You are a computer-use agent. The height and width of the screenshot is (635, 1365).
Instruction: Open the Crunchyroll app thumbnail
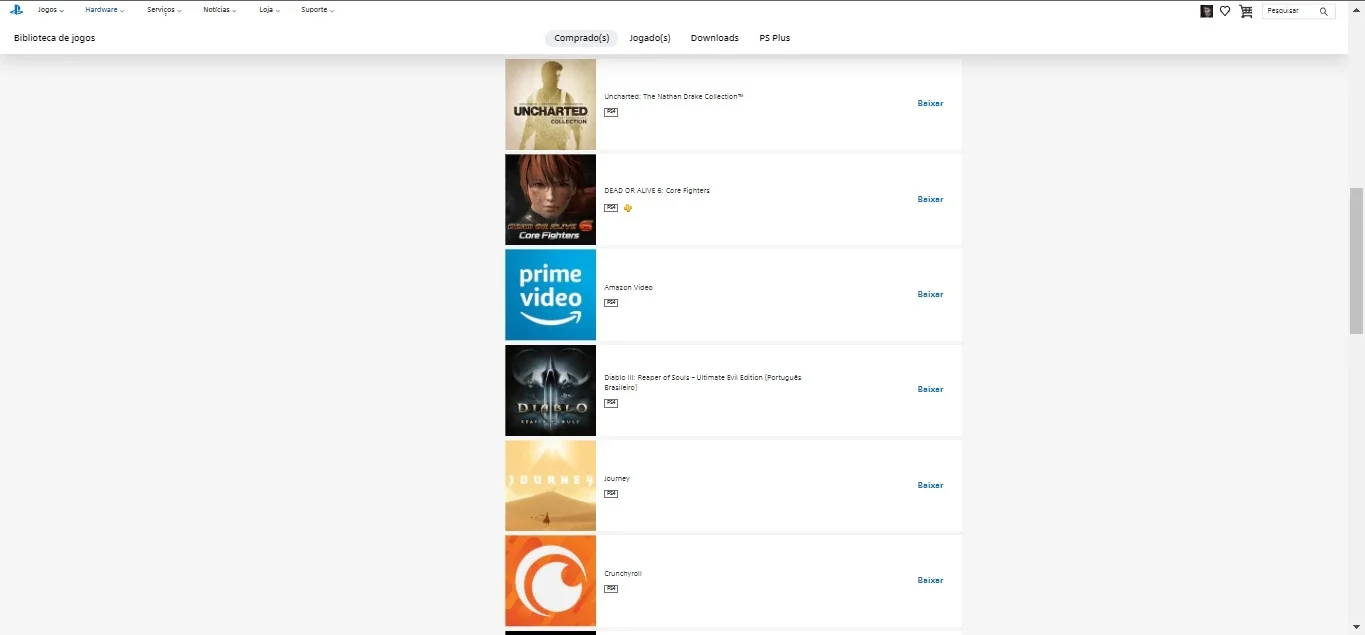550,581
